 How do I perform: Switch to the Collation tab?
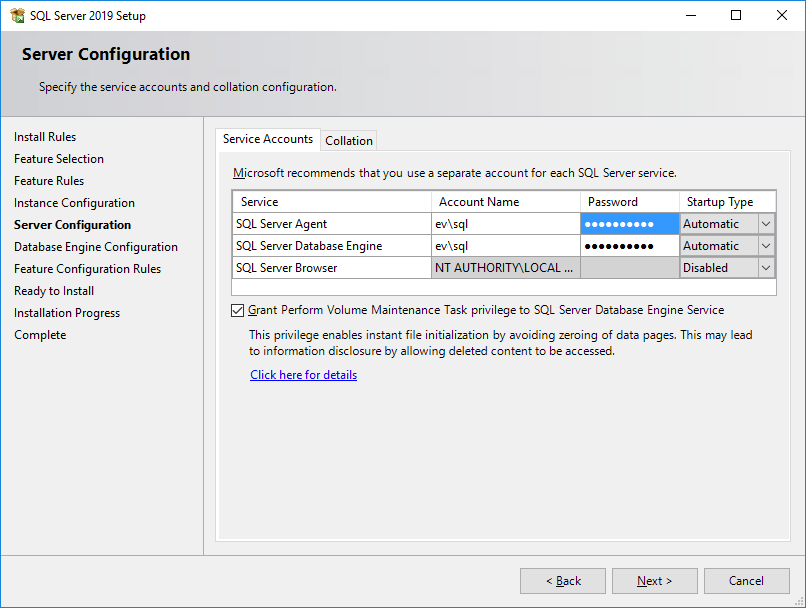348,140
